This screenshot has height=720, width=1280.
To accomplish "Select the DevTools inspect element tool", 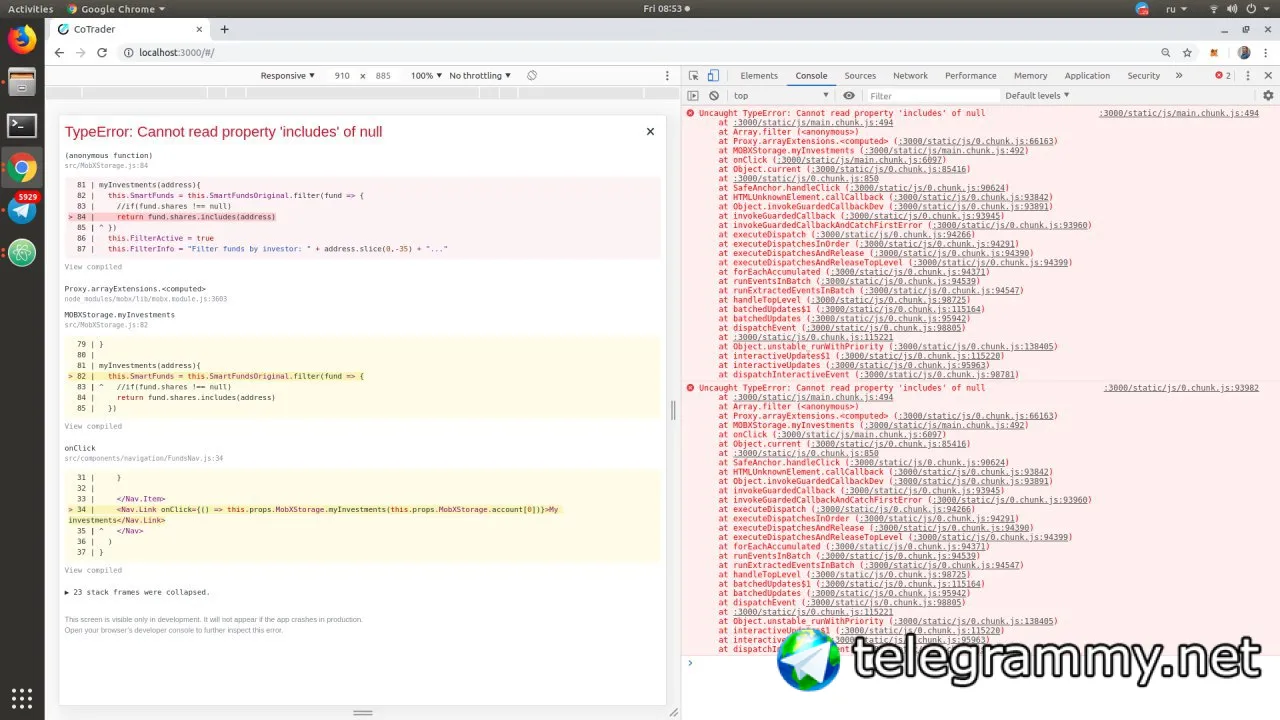I will tap(693, 76).
